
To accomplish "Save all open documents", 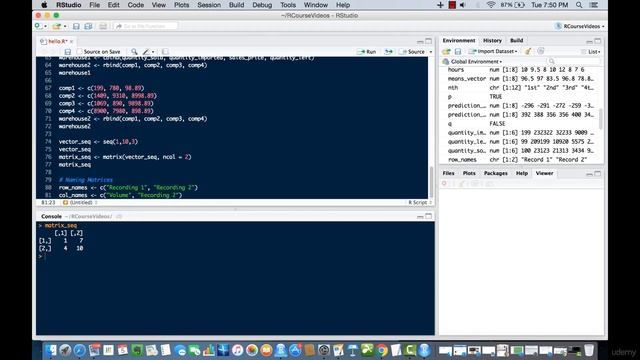I will click(88, 26).
